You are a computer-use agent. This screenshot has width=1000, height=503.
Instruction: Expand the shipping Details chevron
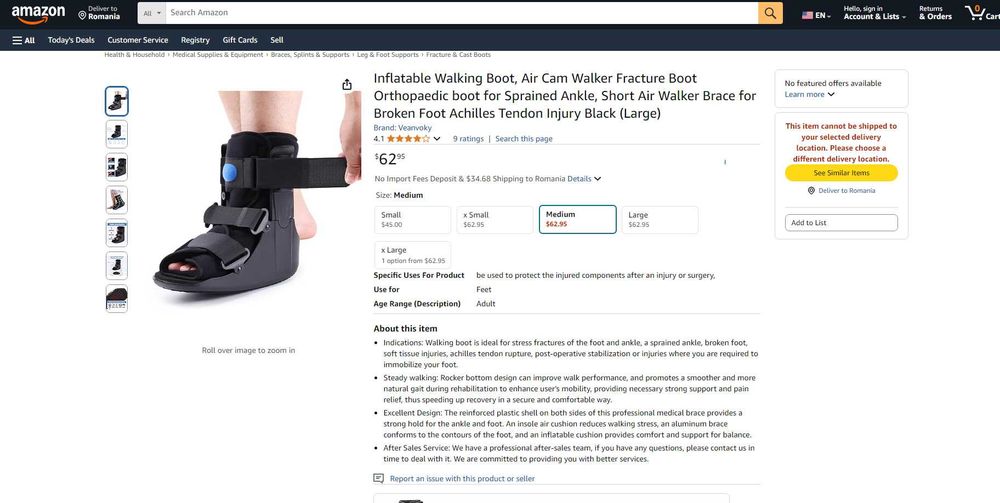pyautogui.click(x=598, y=179)
